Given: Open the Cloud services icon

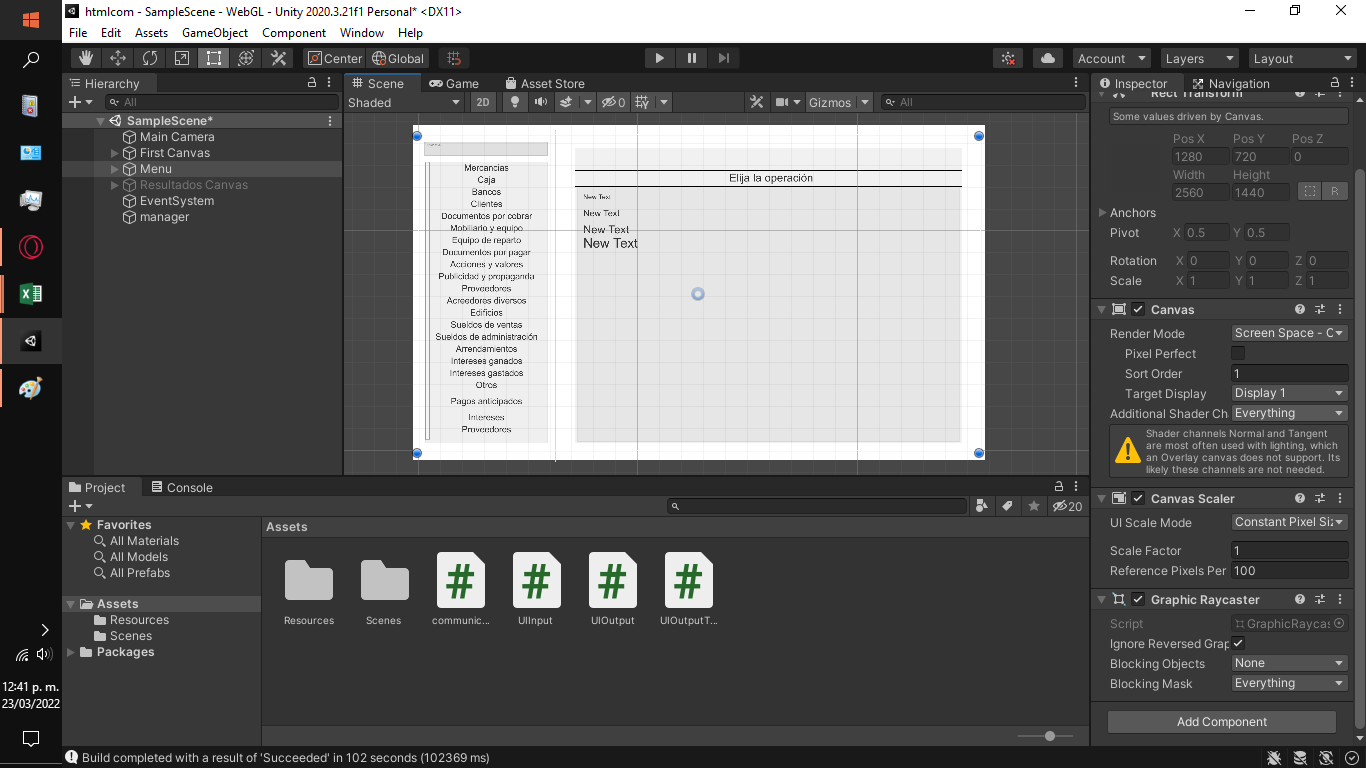Looking at the screenshot, I should tap(1047, 58).
